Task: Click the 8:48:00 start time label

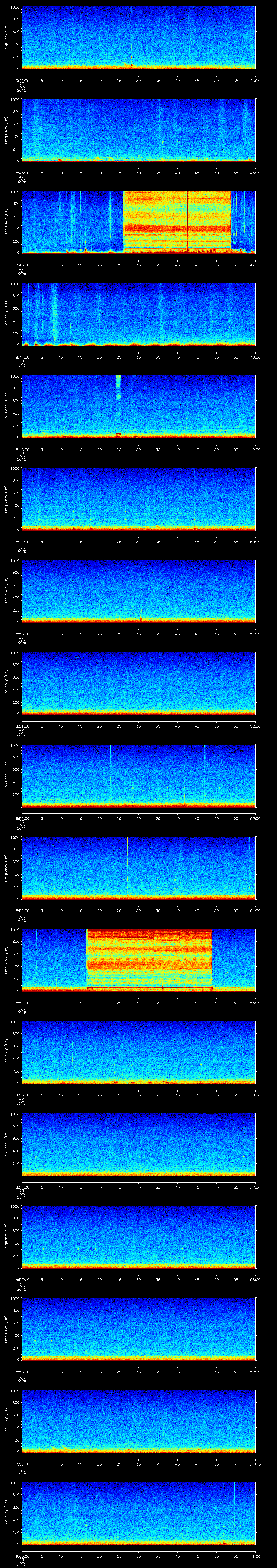Action: [x=22, y=450]
